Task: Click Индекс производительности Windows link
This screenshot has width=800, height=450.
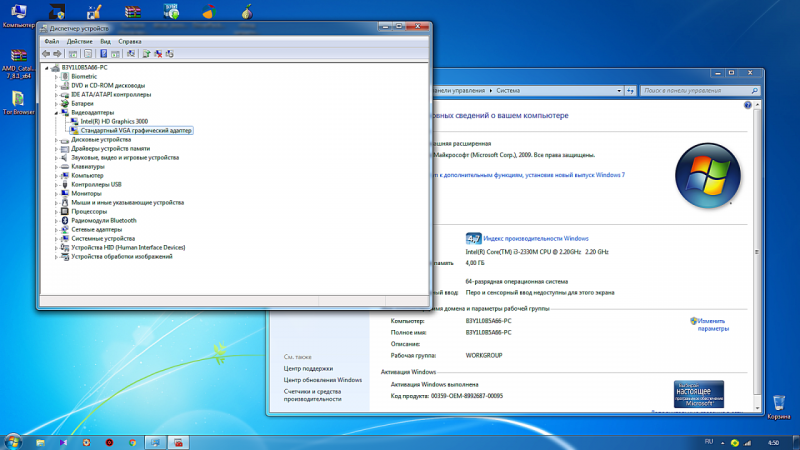Action: tap(536, 238)
